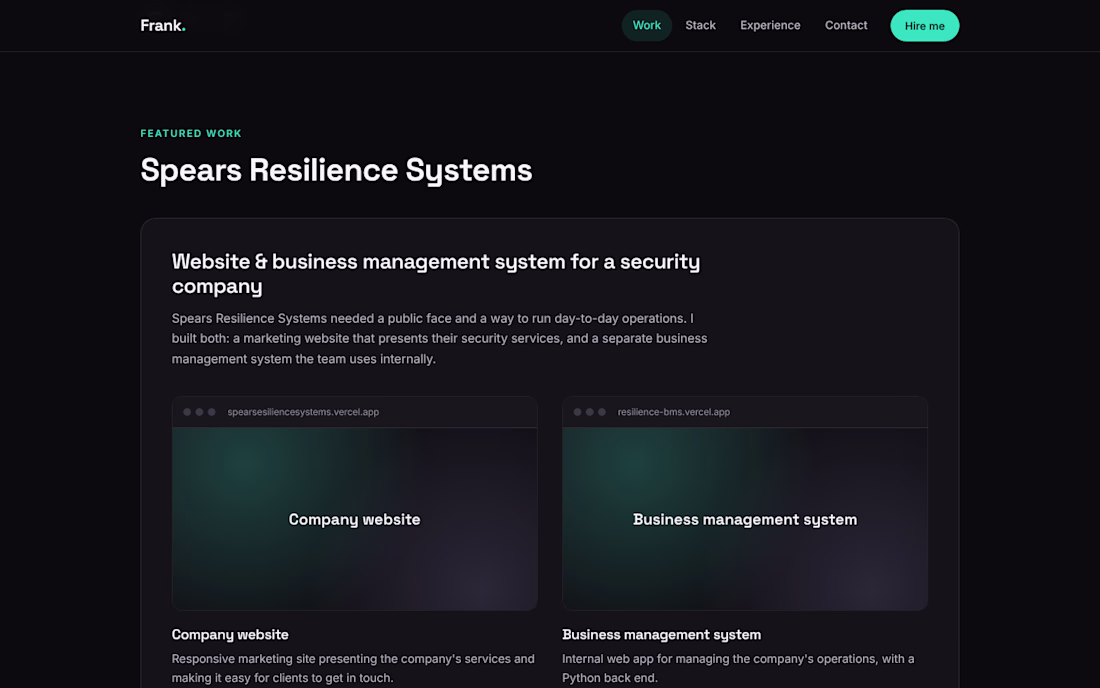Open the Experience nav link

(x=770, y=25)
